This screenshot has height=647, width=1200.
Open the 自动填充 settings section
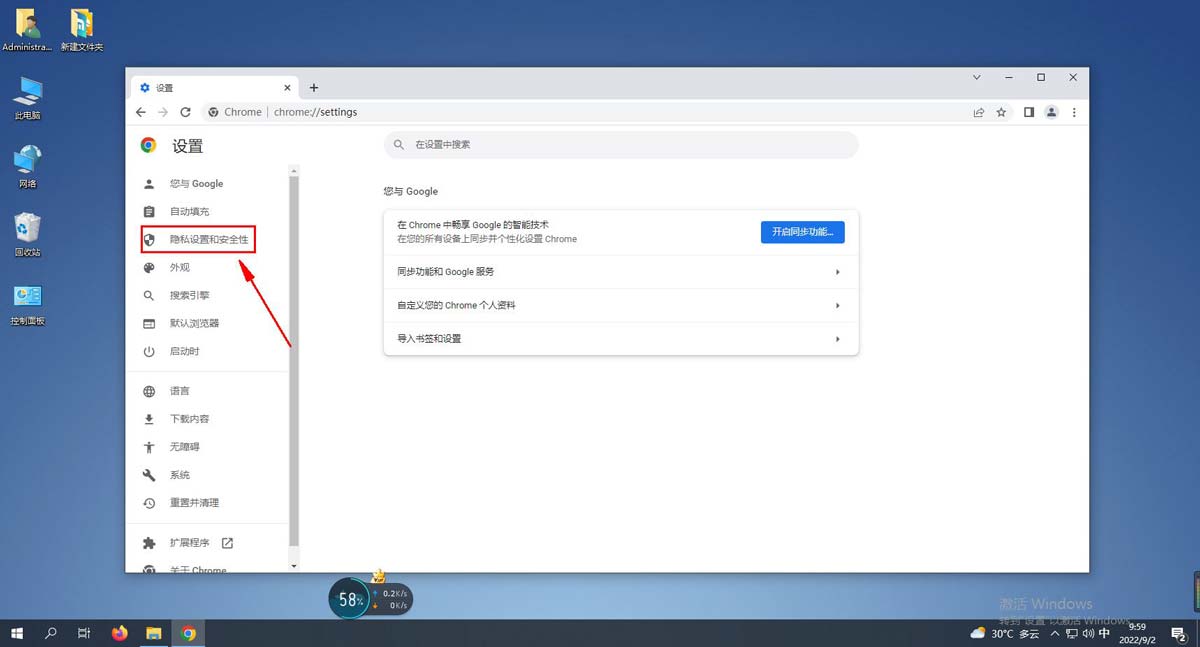[x=189, y=212]
